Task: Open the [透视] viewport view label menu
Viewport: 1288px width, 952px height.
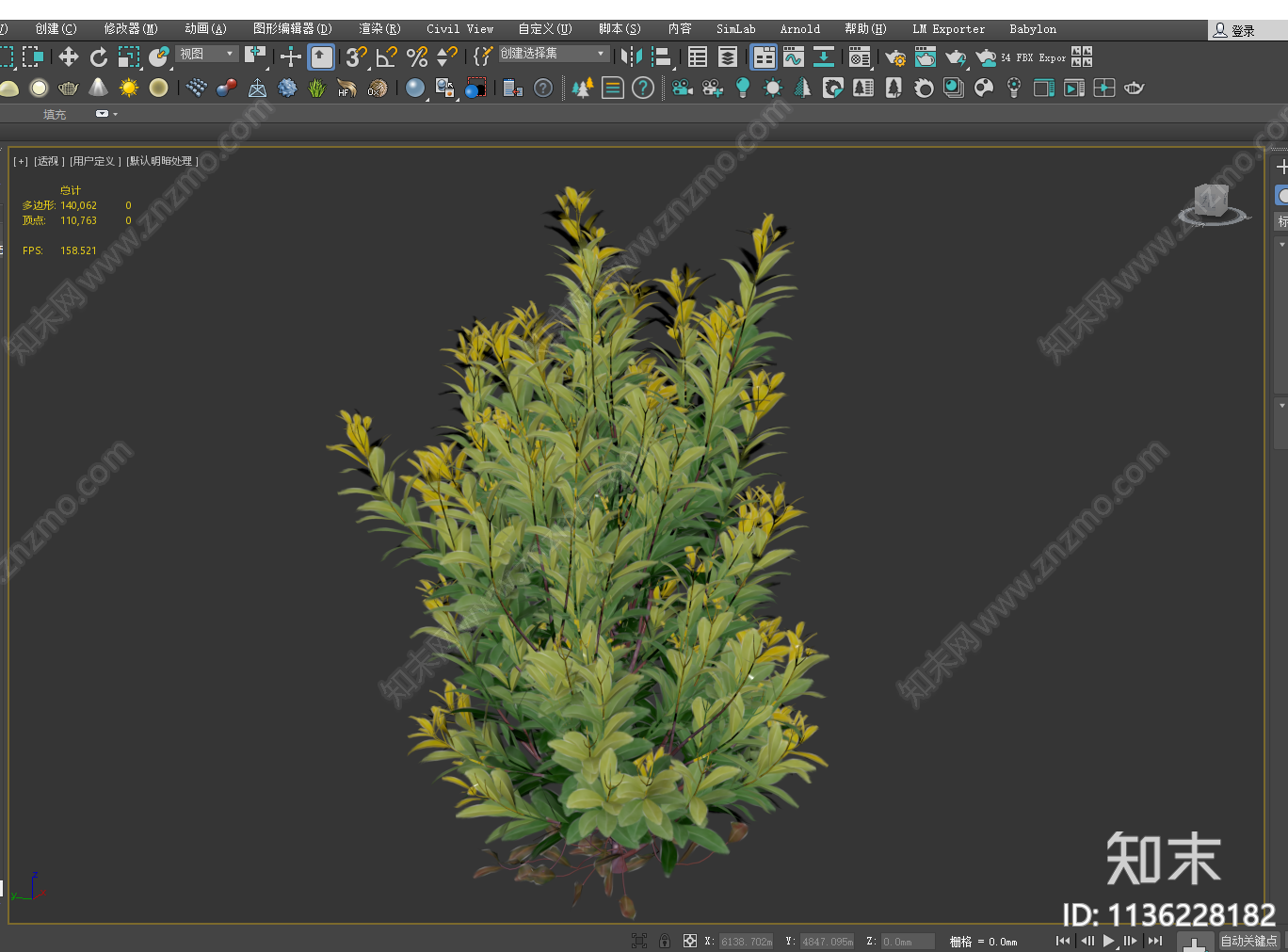Action: (x=49, y=161)
